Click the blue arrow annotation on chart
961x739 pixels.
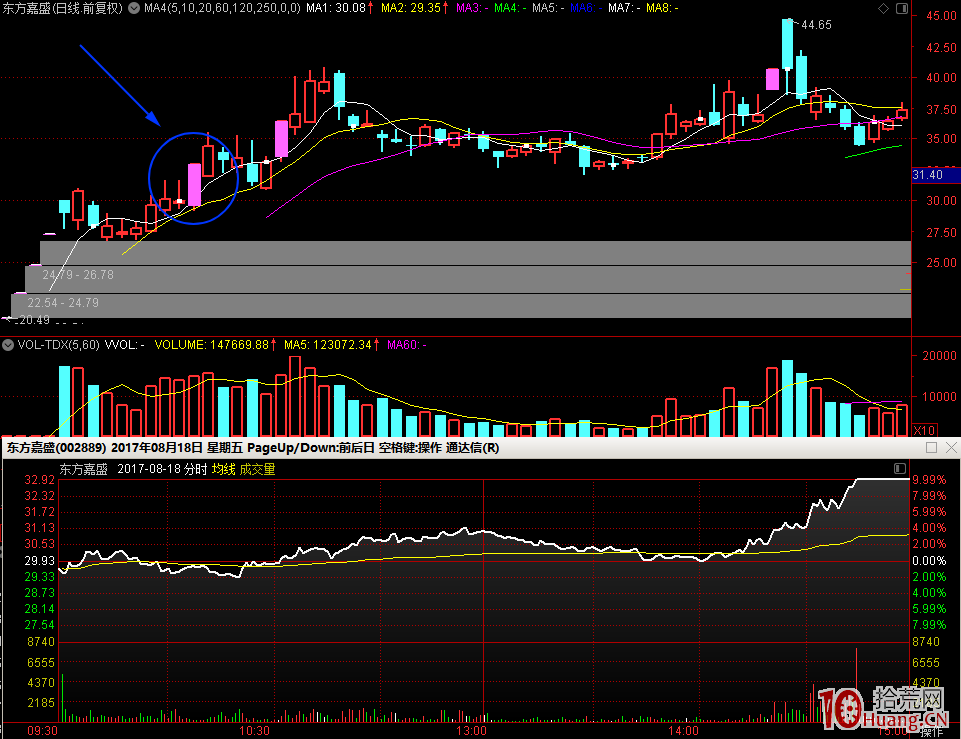coord(119,84)
